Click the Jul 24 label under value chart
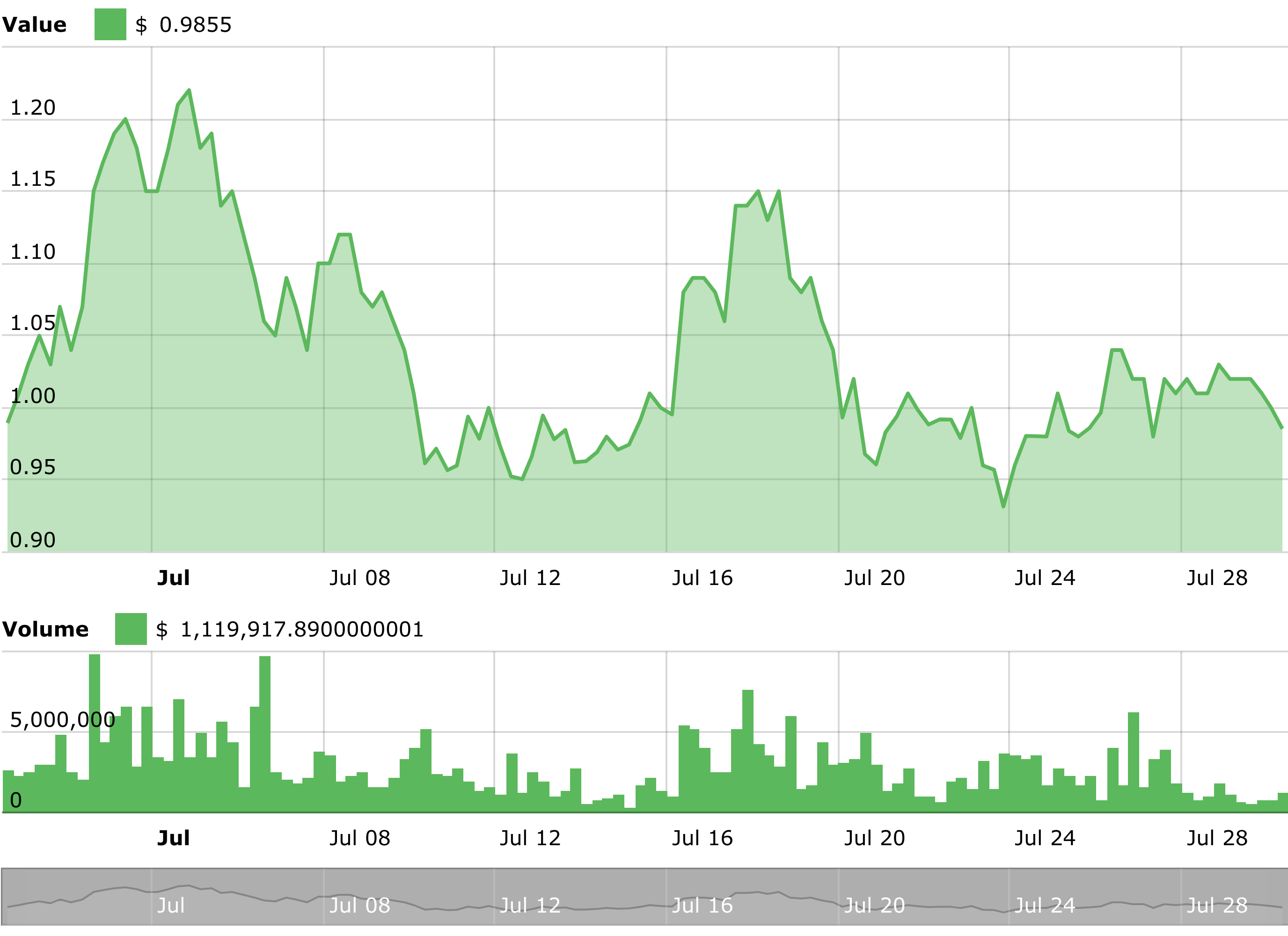This screenshot has width=1288, height=936. click(x=1045, y=578)
